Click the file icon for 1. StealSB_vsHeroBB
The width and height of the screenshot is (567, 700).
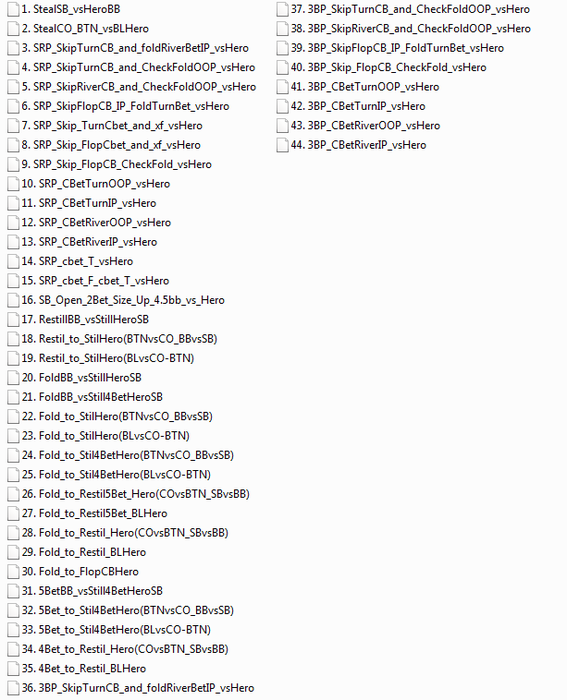click(13, 9)
